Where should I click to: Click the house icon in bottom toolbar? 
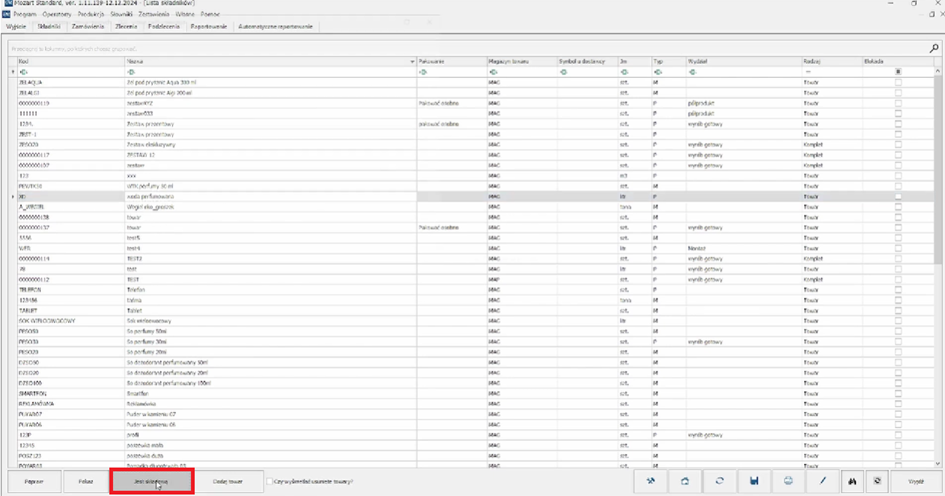[685, 481]
